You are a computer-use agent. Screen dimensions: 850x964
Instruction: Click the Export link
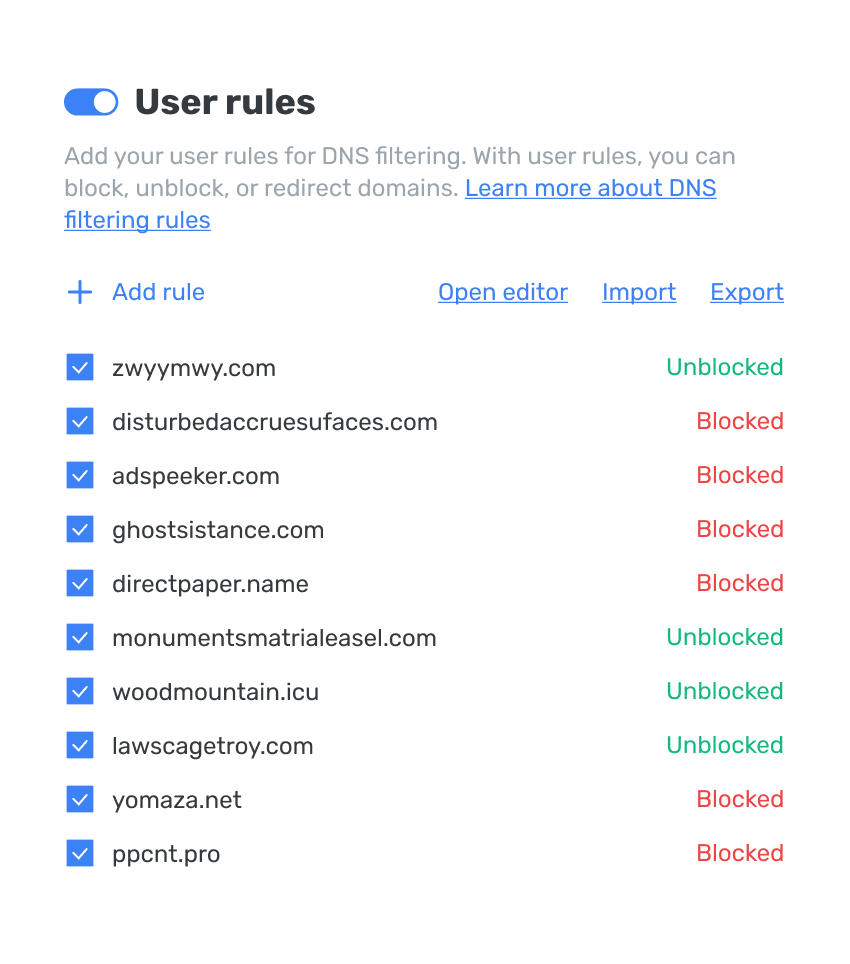747,292
